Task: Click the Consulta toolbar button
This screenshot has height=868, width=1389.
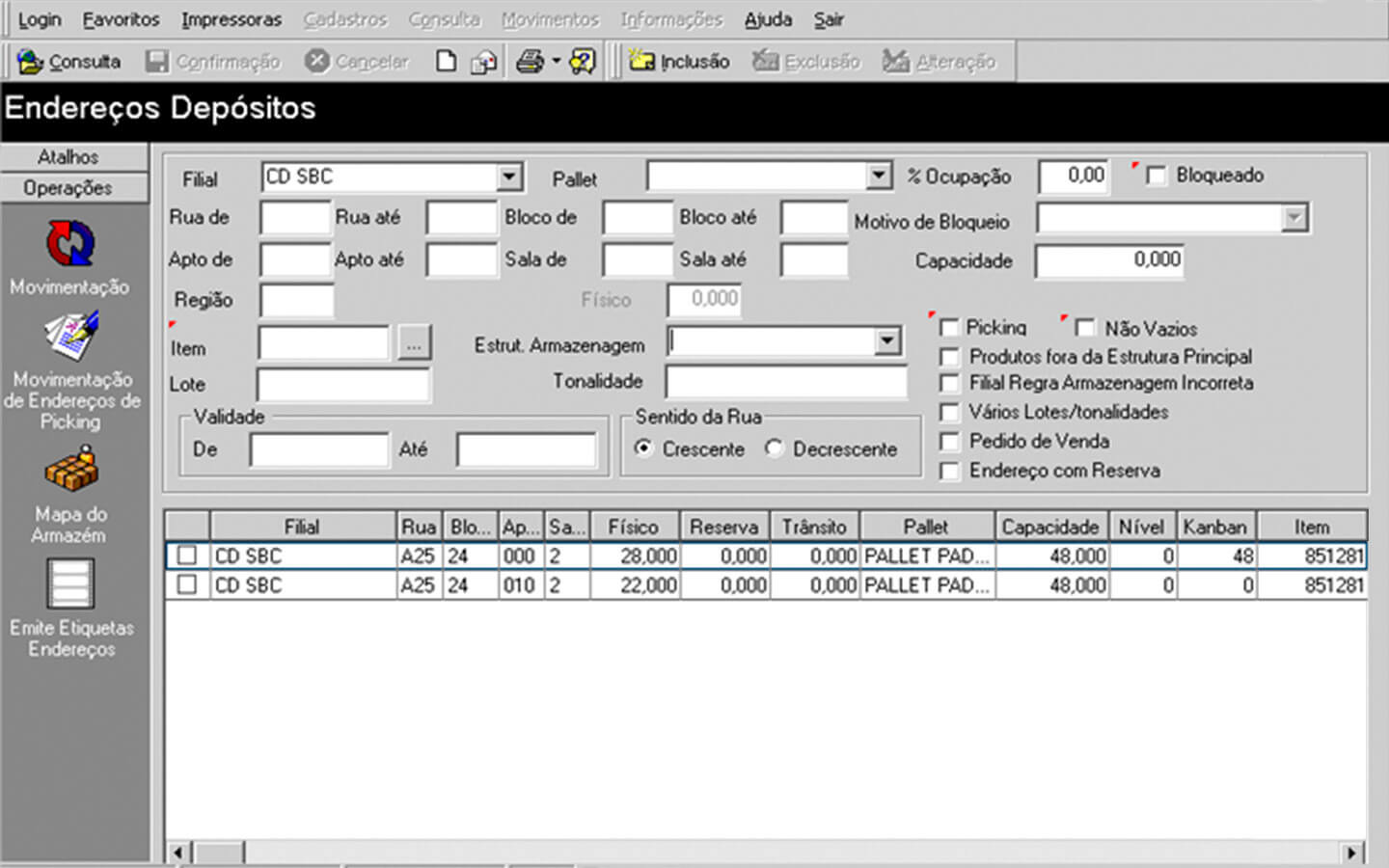Action: pyautogui.click(x=69, y=62)
